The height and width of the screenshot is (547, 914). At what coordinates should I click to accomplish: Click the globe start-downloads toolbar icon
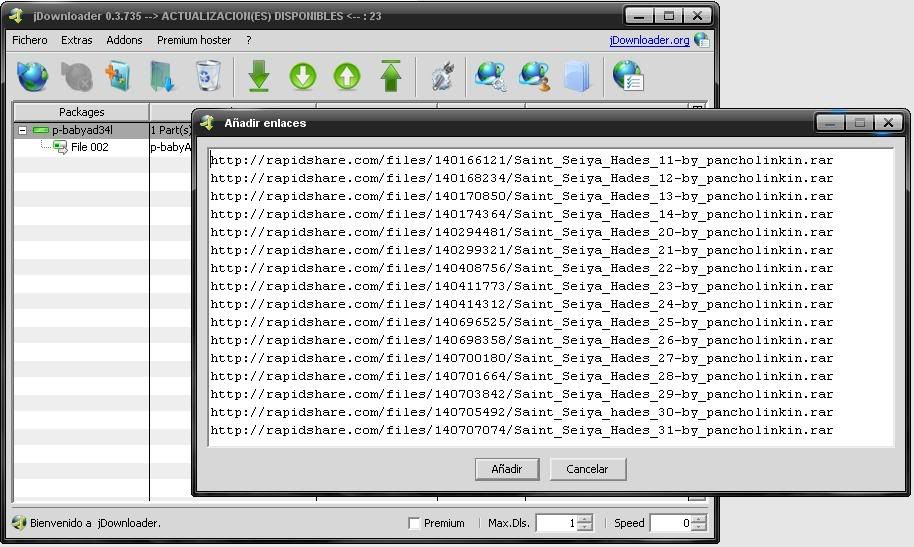(32, 76)
